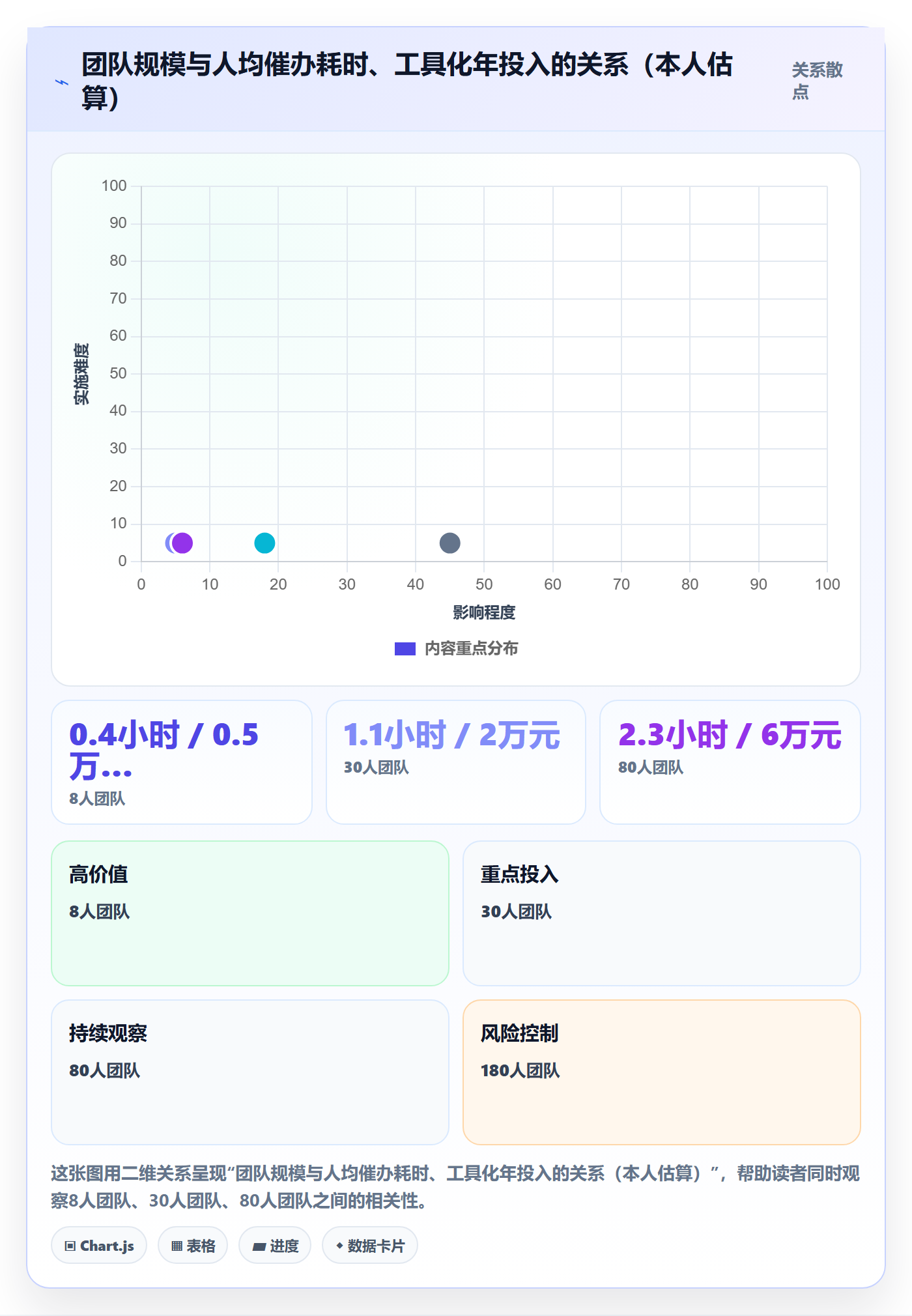
Task: Toggle the 内容重点分布 legend swatch
Action: pos(405,649)
